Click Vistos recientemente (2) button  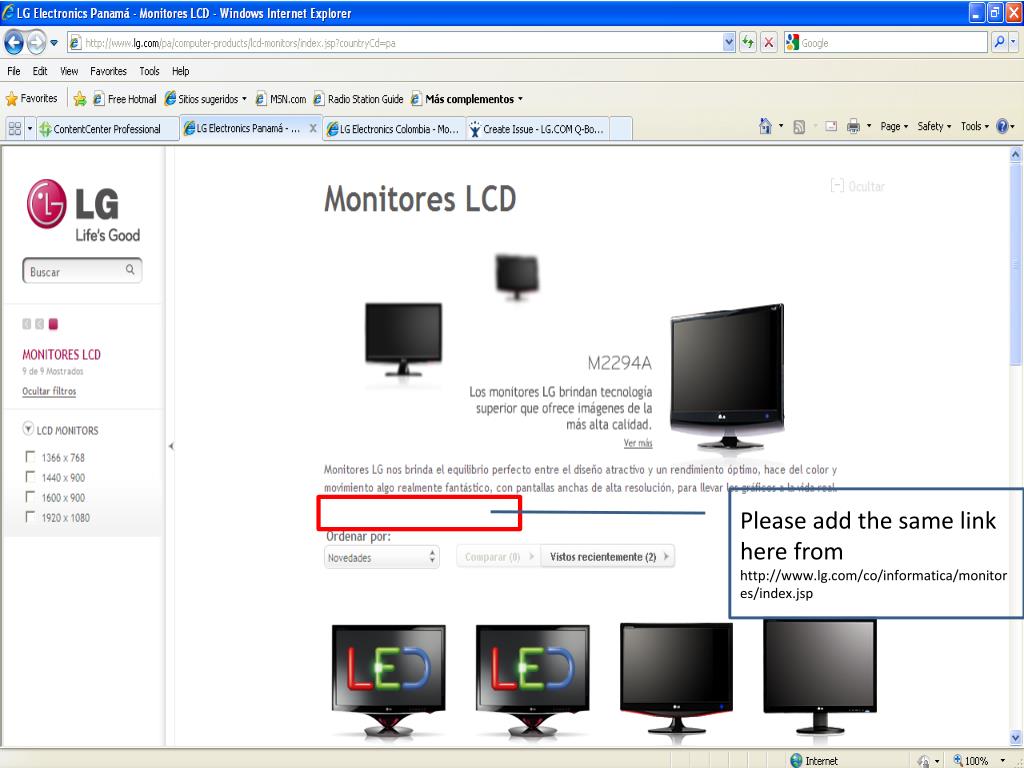(607, 557)
